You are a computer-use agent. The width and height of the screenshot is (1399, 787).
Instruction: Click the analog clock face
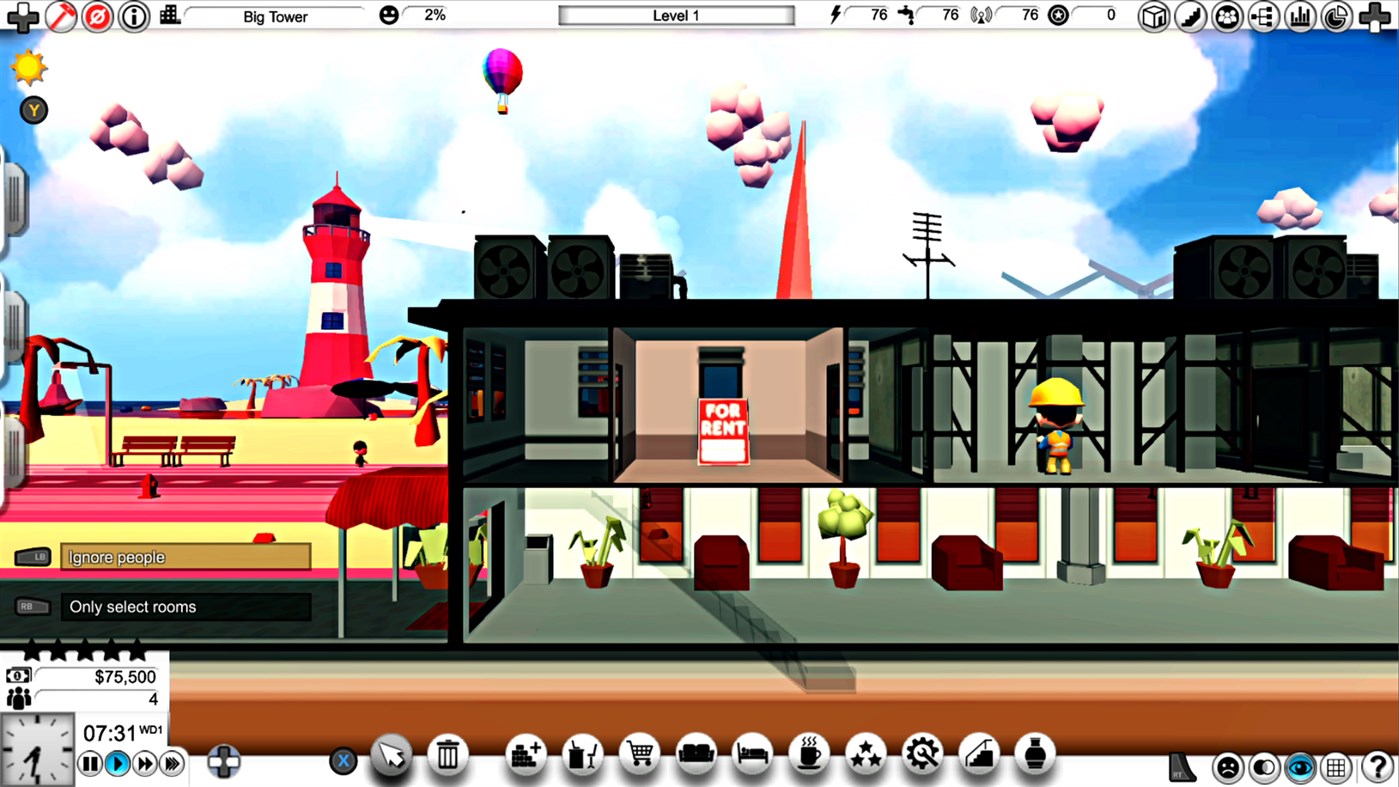[38, 750]
